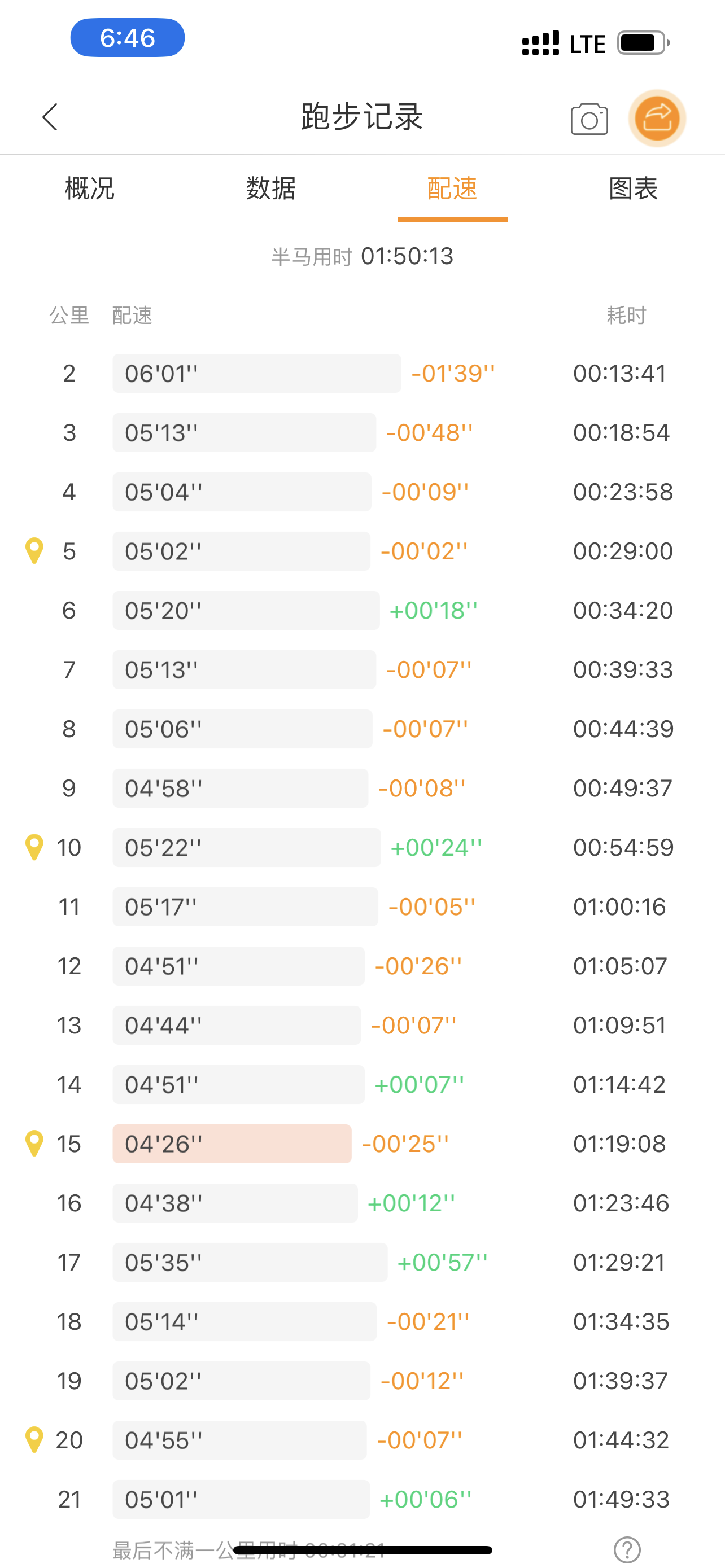This screenshot has height=1568, width=725.
Task: Tap the help question mark icon
Action: click(x=627, y=1549)
